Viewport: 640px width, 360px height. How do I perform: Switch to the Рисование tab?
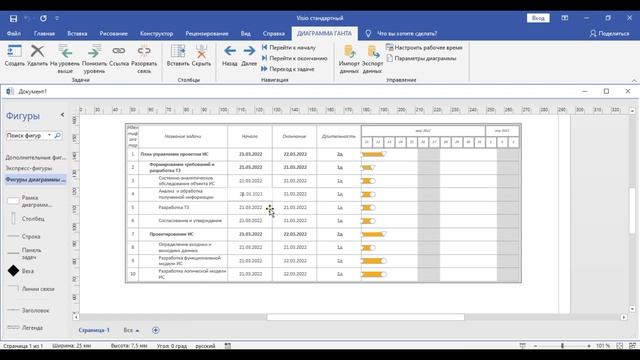click(x=113, y=33)
